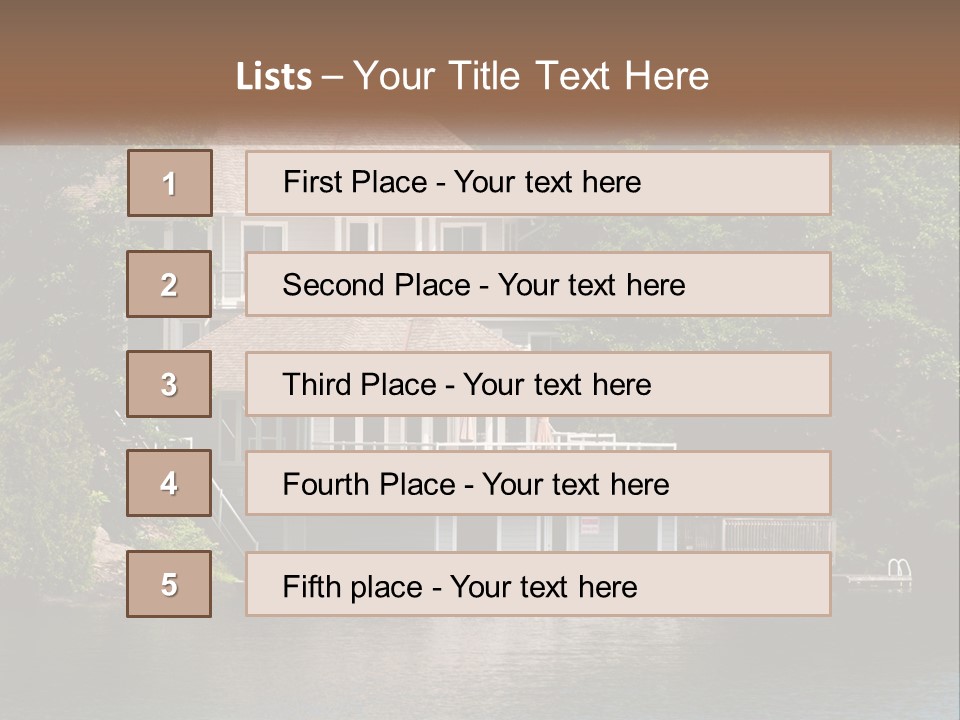This screenshot has width=960, height=720.
Task: Select the box labeled 3
Action: (x=169, y=384)
